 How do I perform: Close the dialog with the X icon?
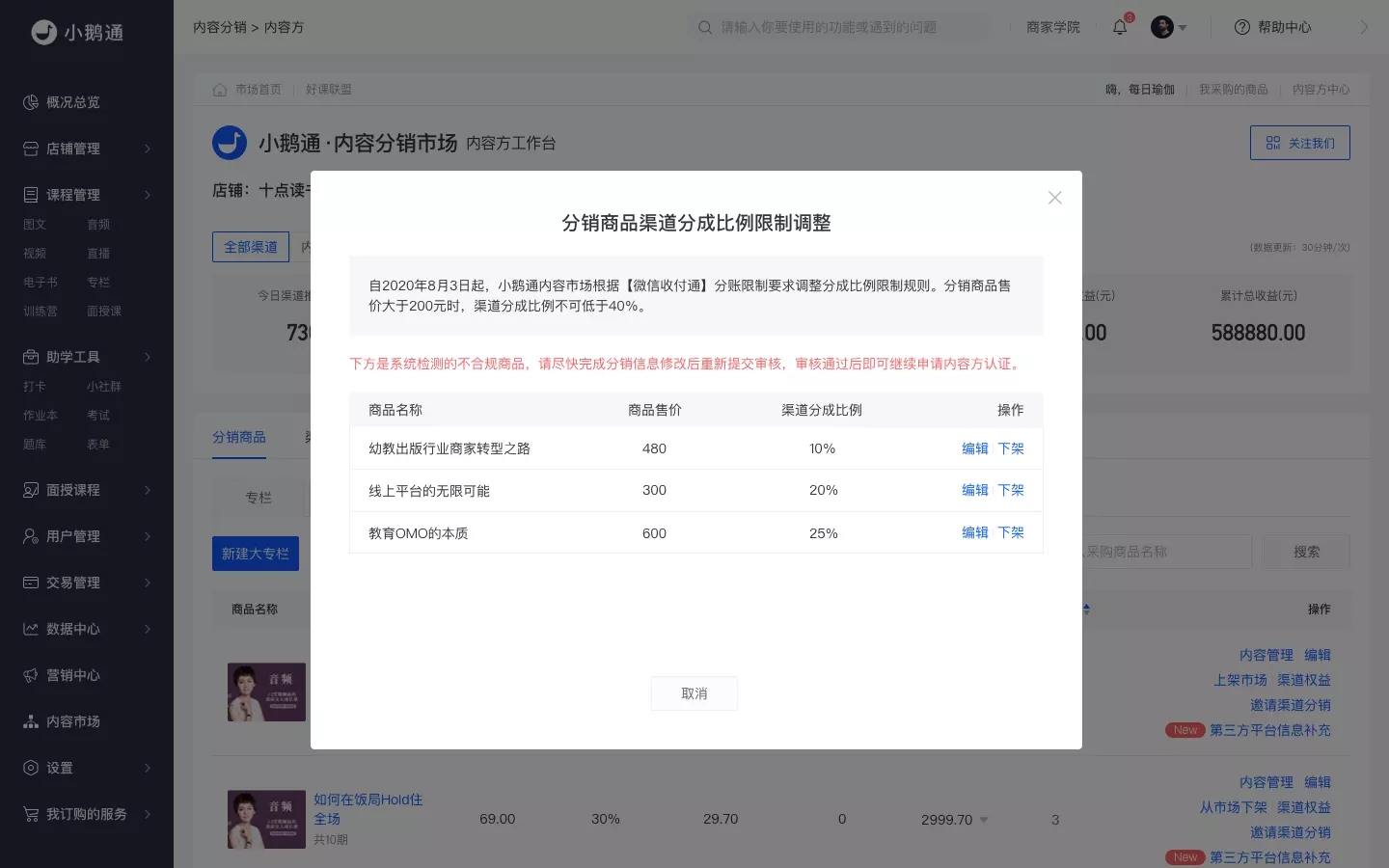point(1055,198)
